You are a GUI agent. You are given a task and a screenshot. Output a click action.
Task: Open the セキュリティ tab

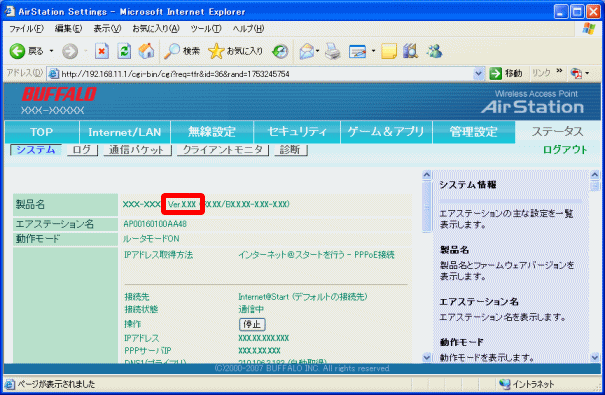[297, 132]
